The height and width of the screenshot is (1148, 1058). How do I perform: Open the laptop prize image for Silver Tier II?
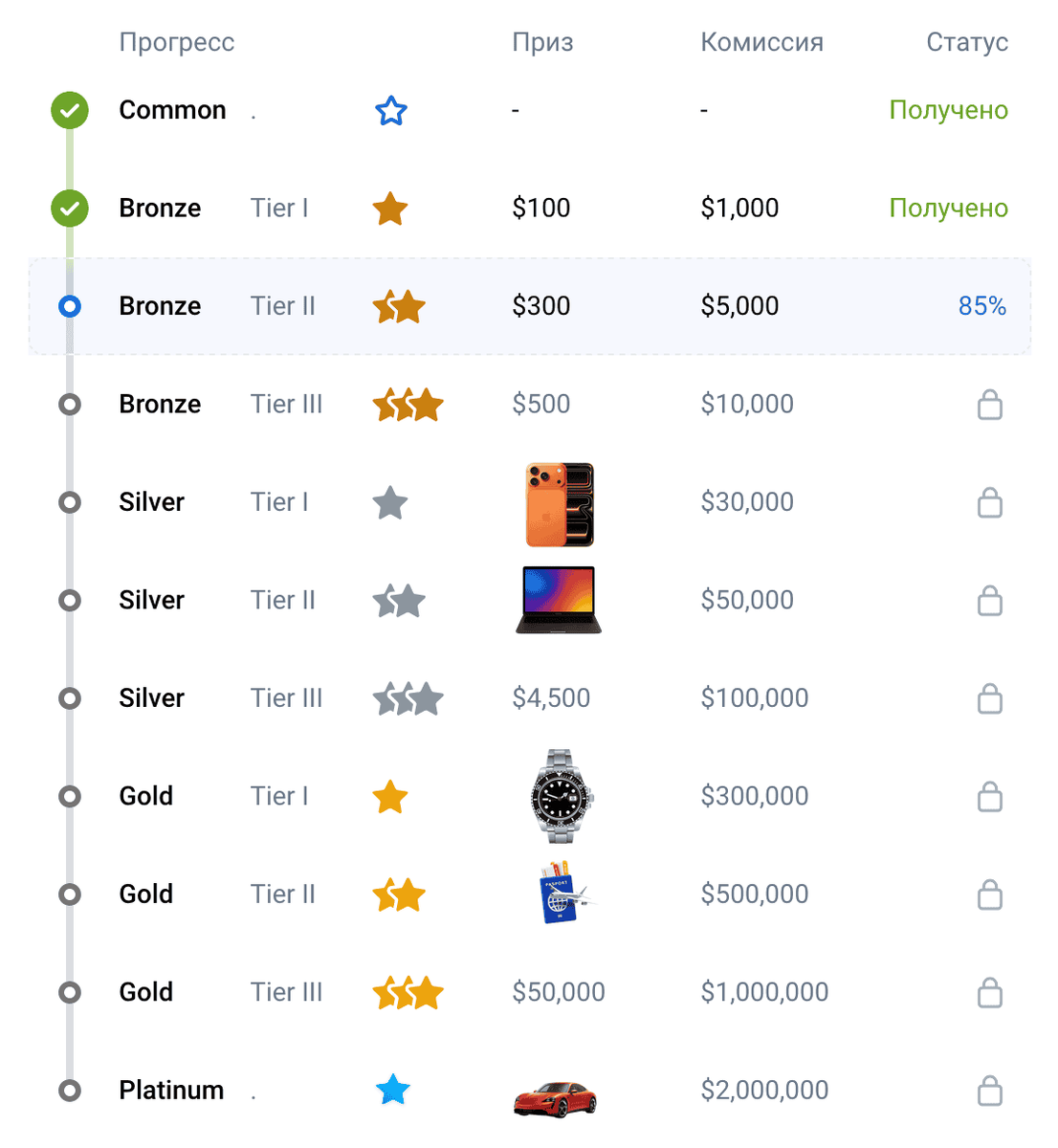pyautogui.click(x=559, y=600)
